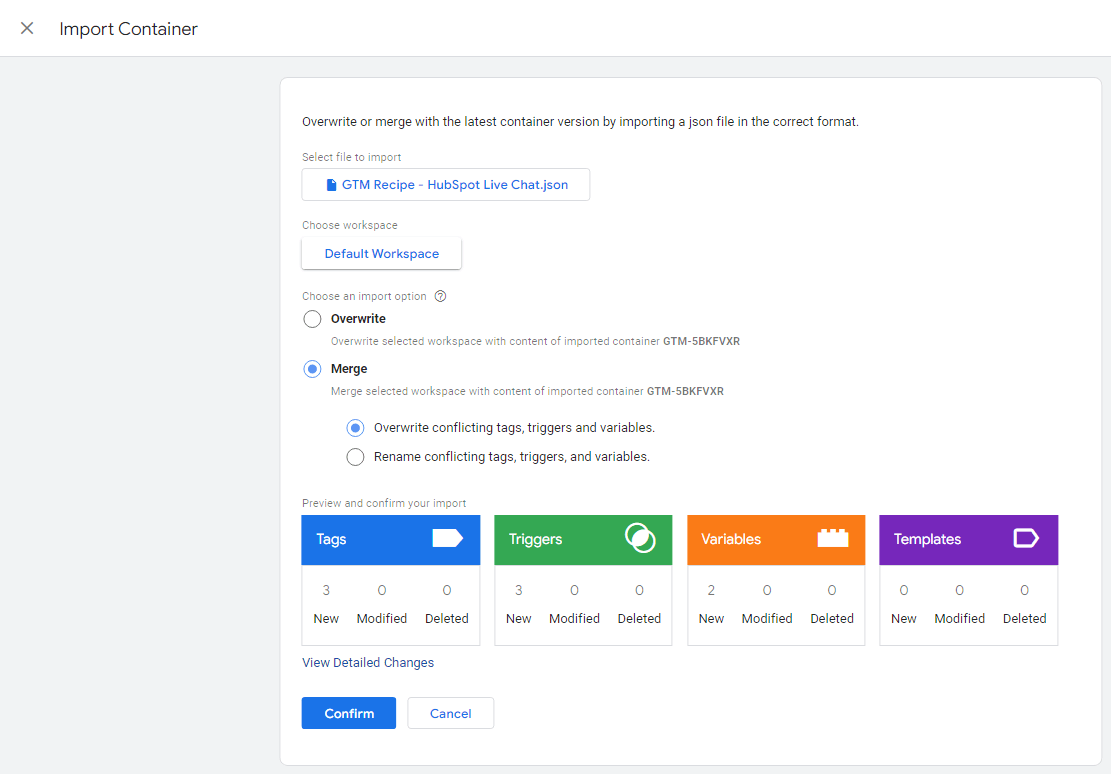
Task: Click the Variables card header
Action: (x=776, y=540)
